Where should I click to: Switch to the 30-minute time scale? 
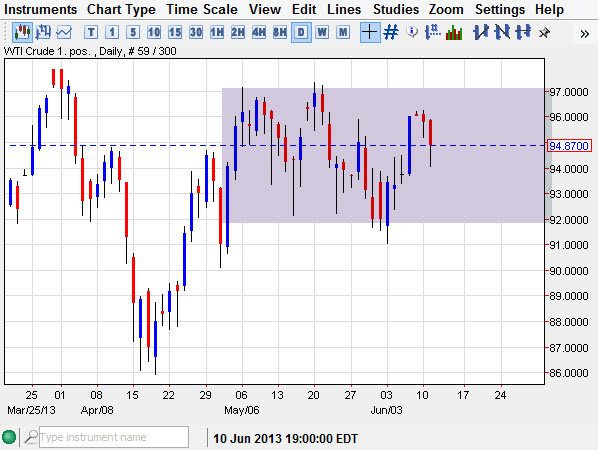tap(196, 32)
